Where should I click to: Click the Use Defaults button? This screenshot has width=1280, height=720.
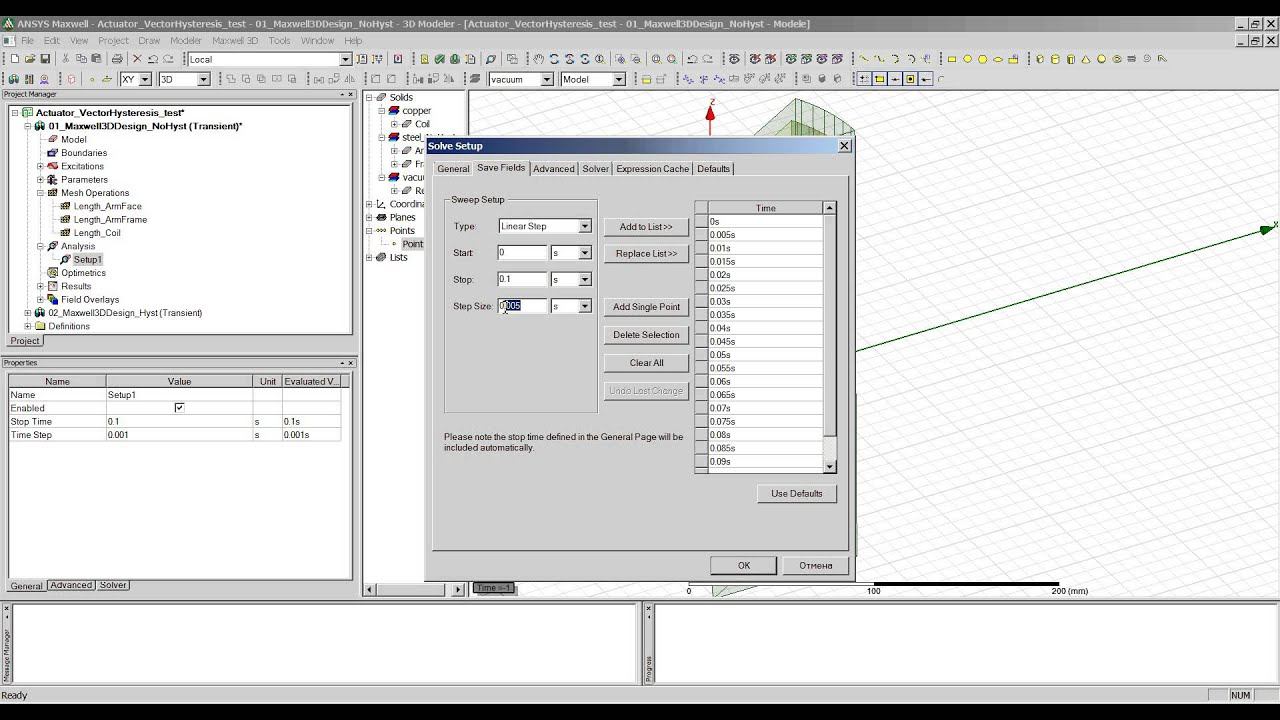[x=797, y=494]
